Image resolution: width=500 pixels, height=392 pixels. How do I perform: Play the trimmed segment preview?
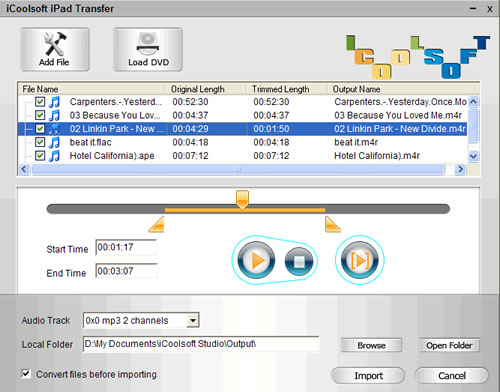[360, 260]
